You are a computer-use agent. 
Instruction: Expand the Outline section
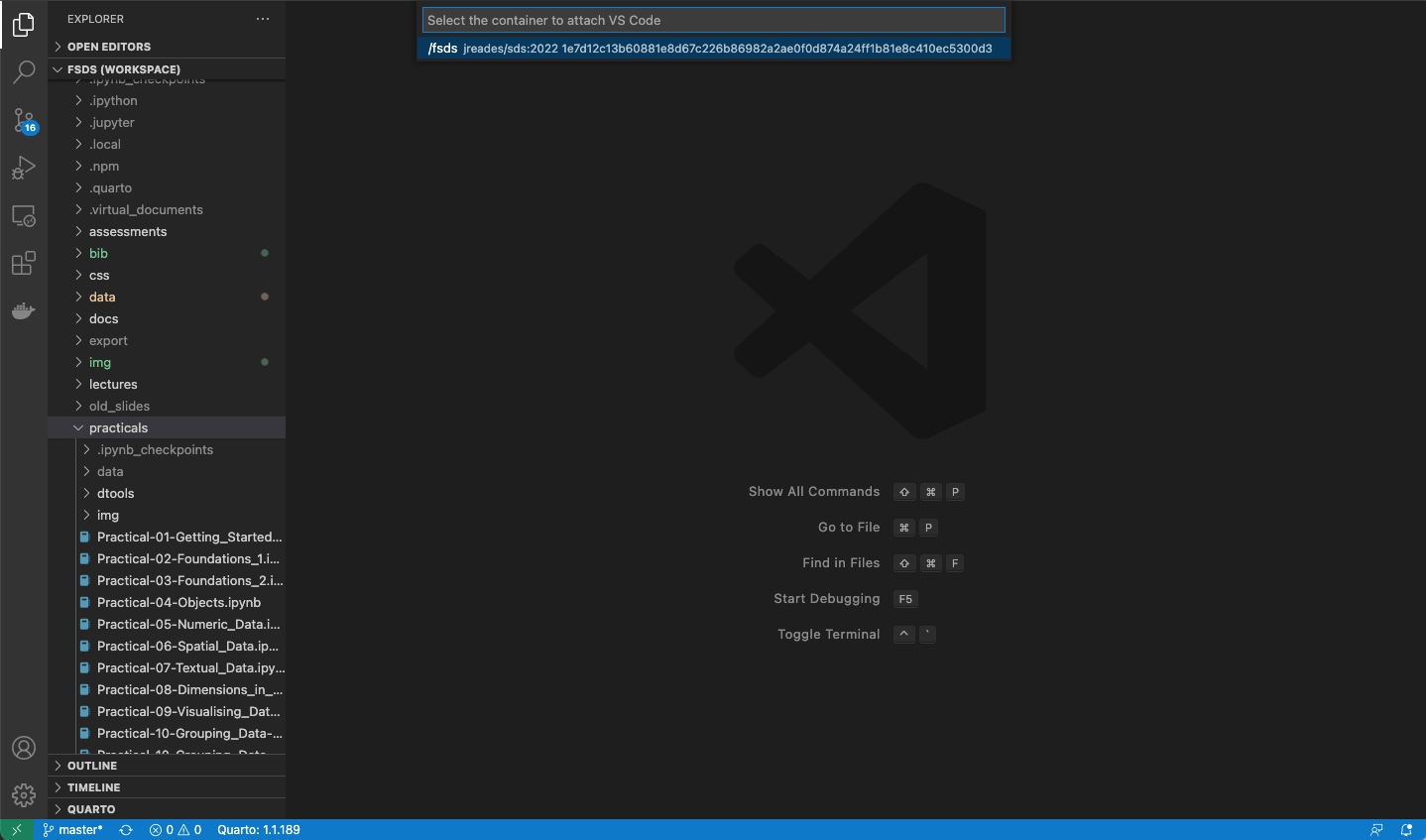[167, 766]
